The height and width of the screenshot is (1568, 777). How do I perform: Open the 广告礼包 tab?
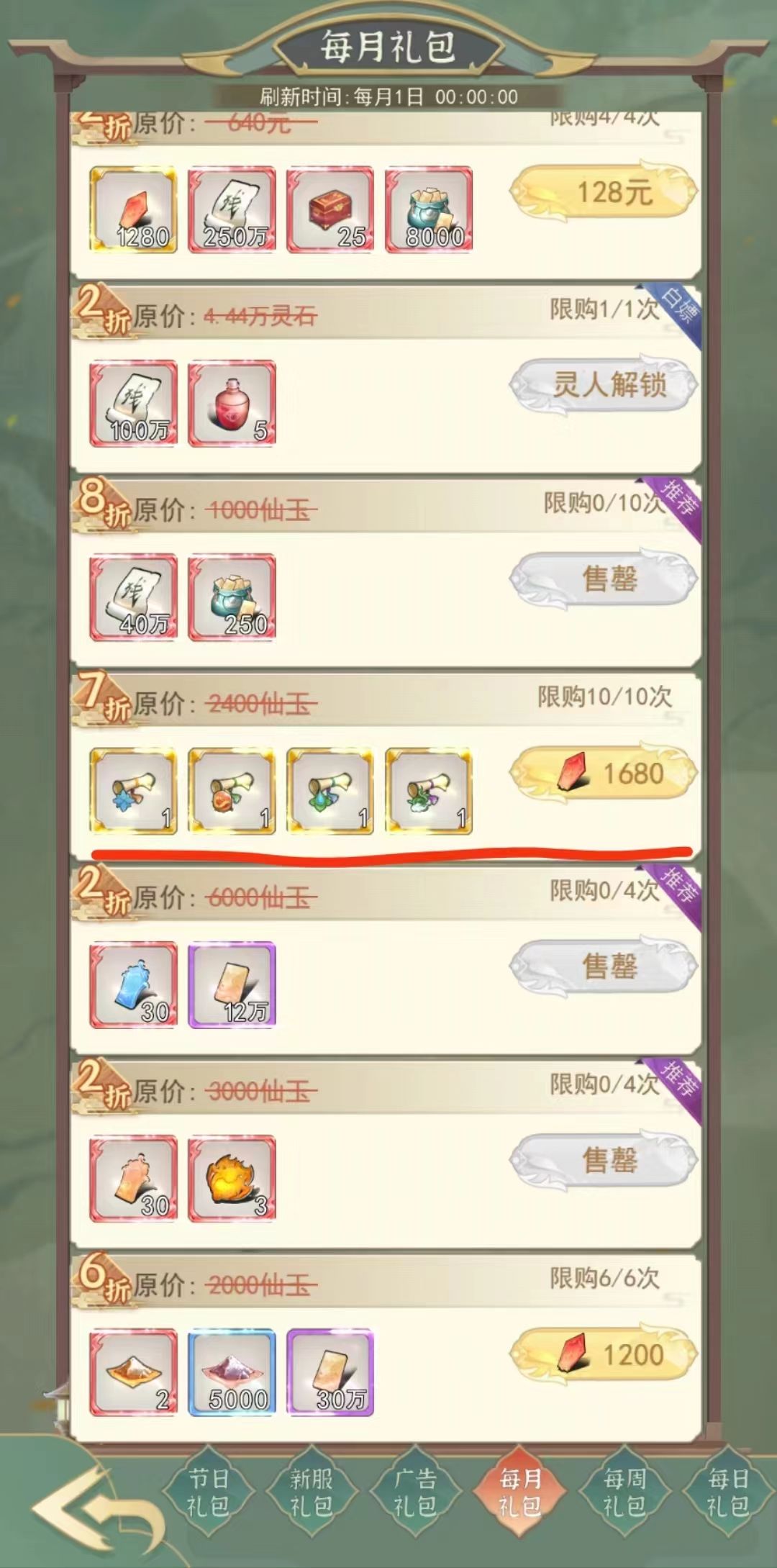[416, 1492]
